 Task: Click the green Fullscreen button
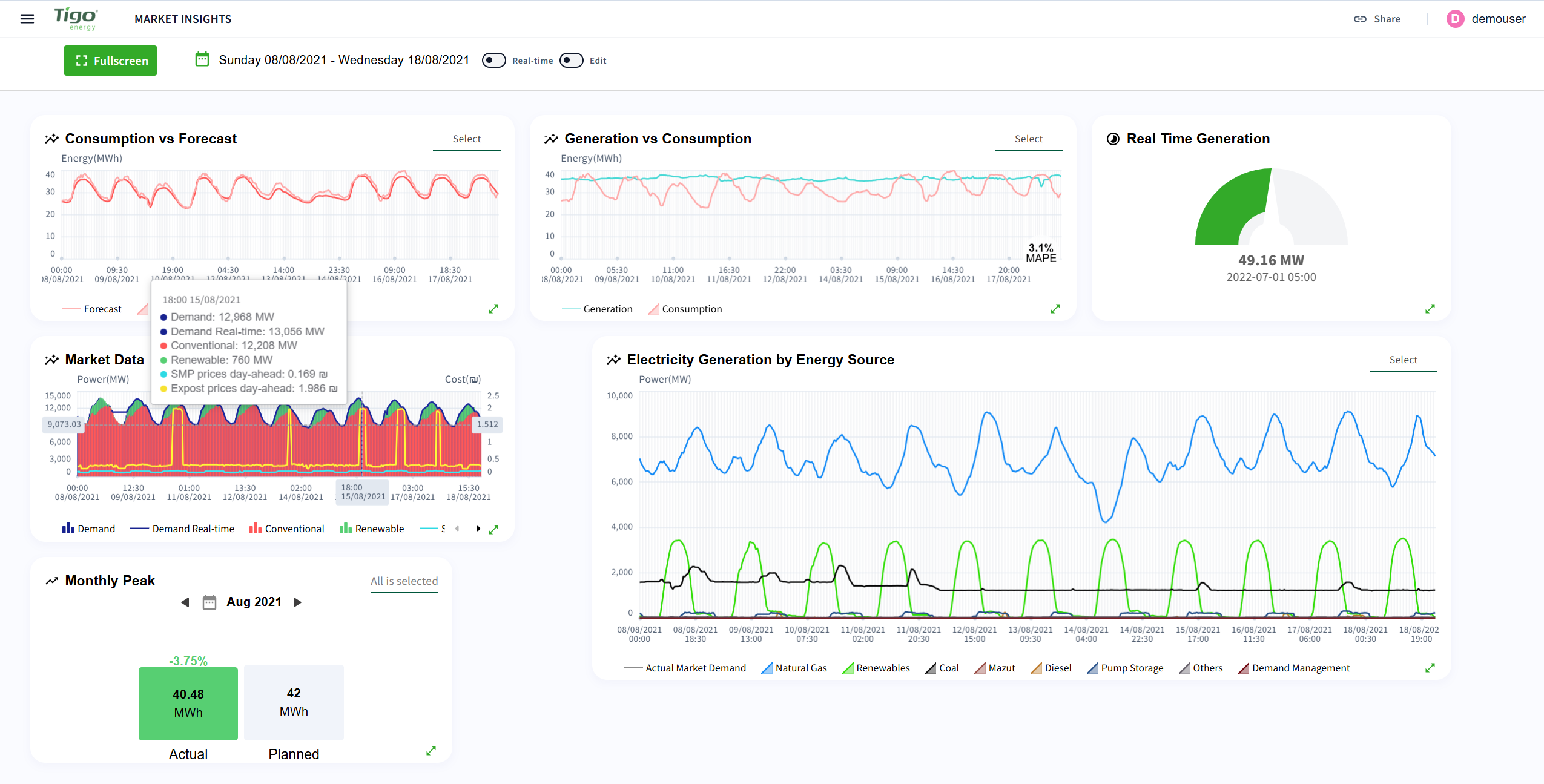click(x=110, y=61)
